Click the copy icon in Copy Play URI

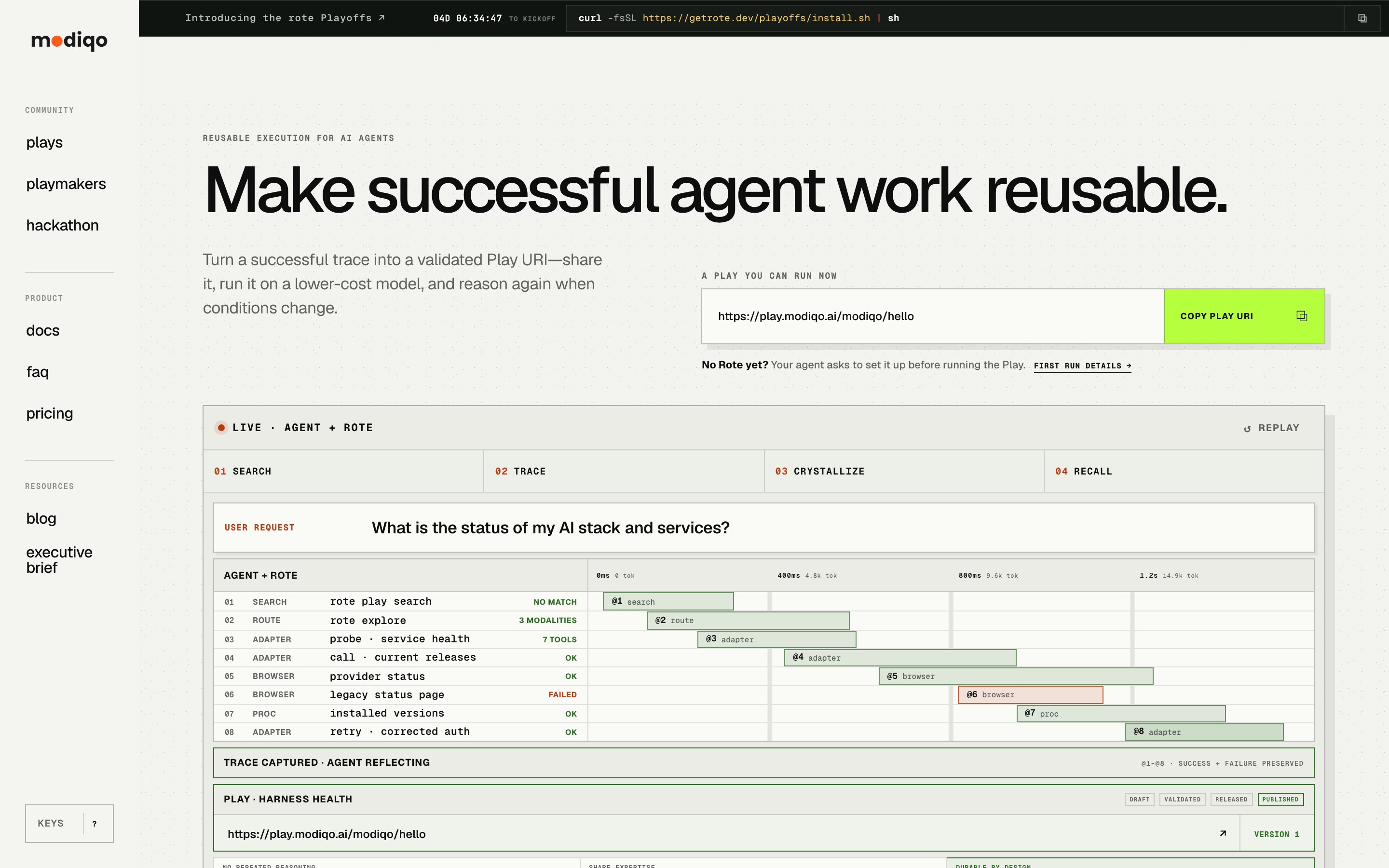coord(1302,316)
